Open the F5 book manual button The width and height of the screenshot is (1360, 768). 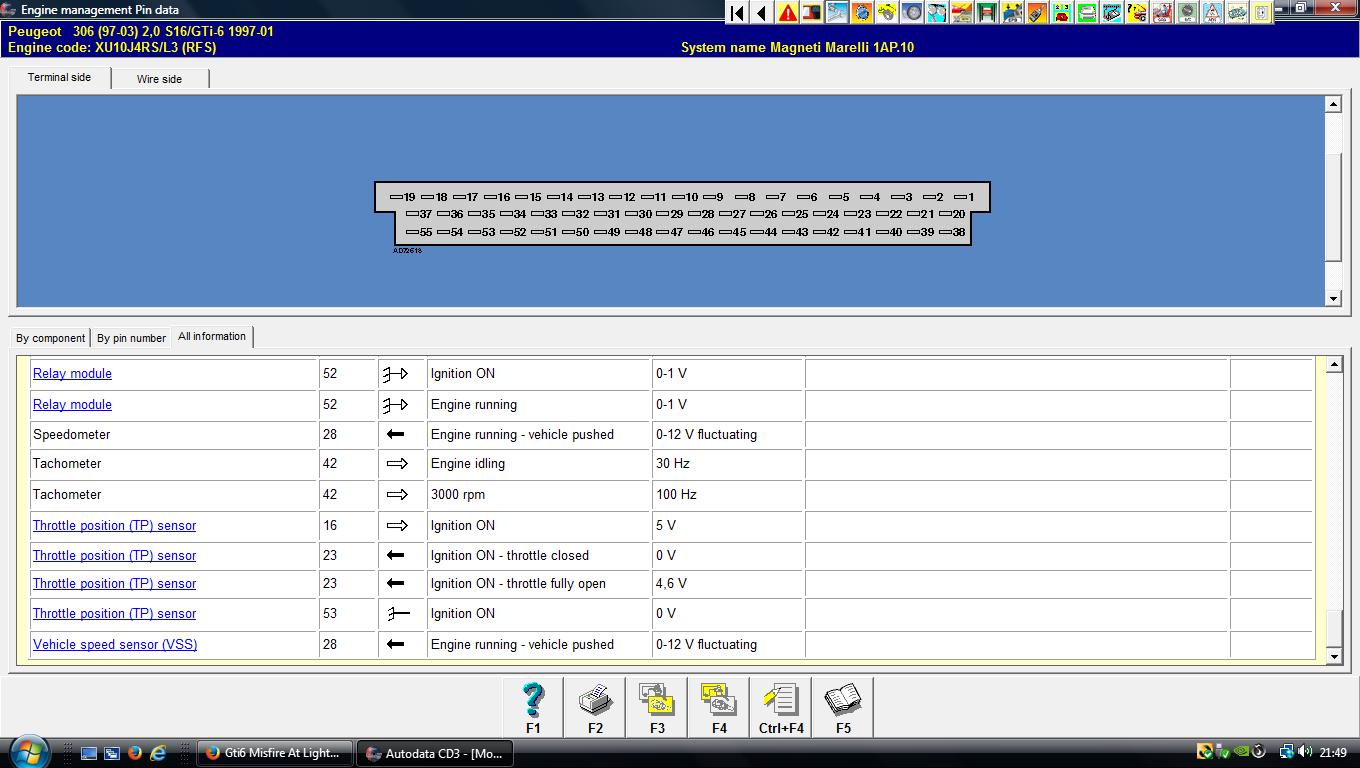[843, 708]
